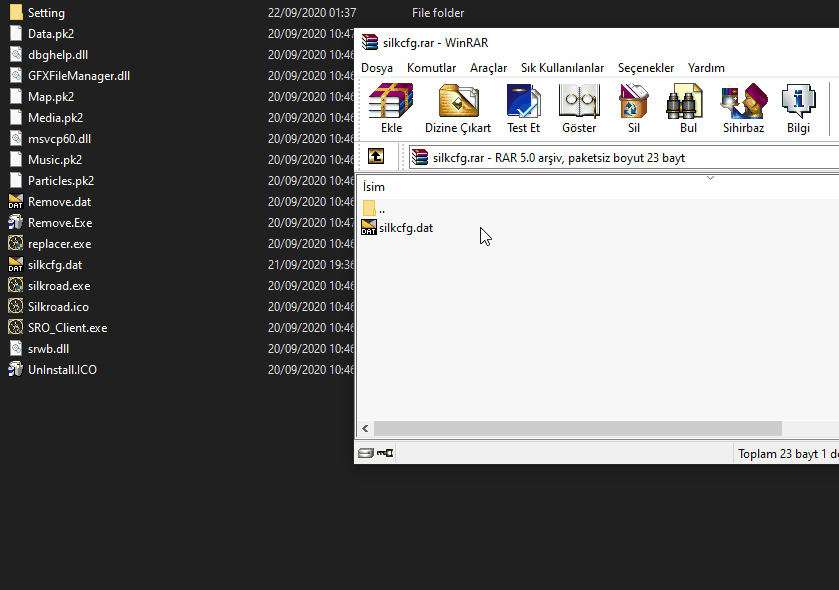The width and height of the screenshot is (839, 590).
Task: Select the Setting folder icon in Explorer
Action: (16, 12)
